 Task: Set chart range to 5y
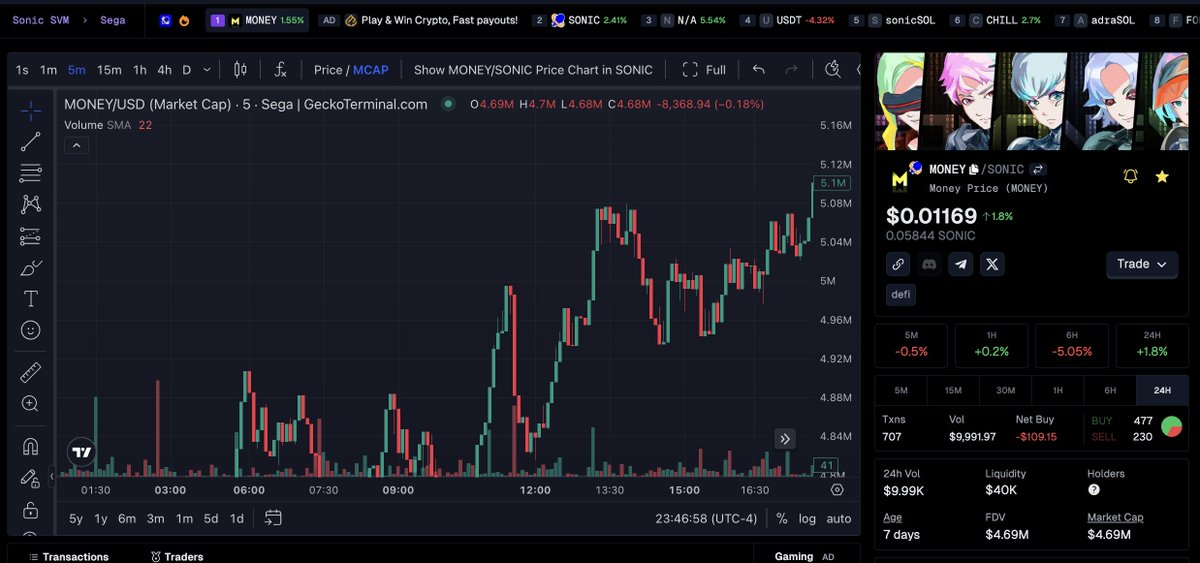coord(76,518)
